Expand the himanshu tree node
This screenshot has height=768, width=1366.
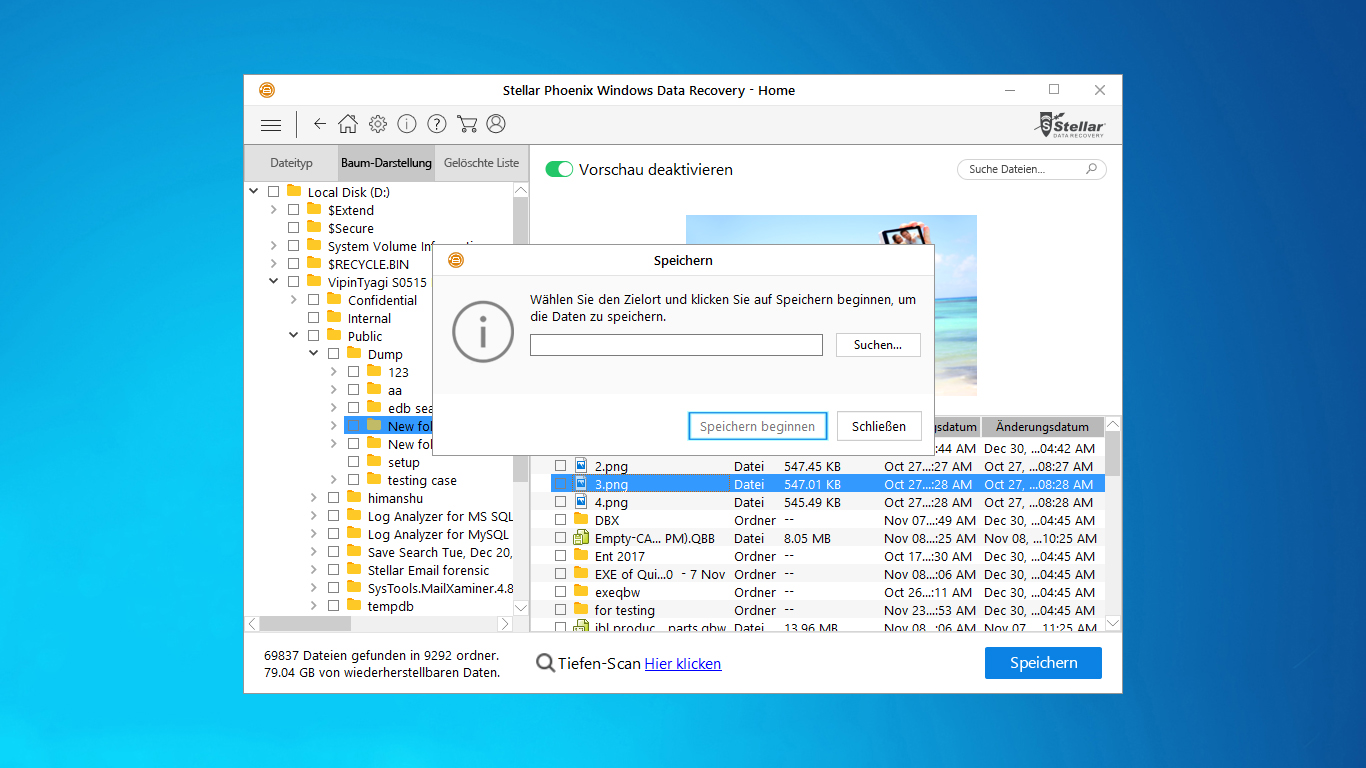click(314, 498)
